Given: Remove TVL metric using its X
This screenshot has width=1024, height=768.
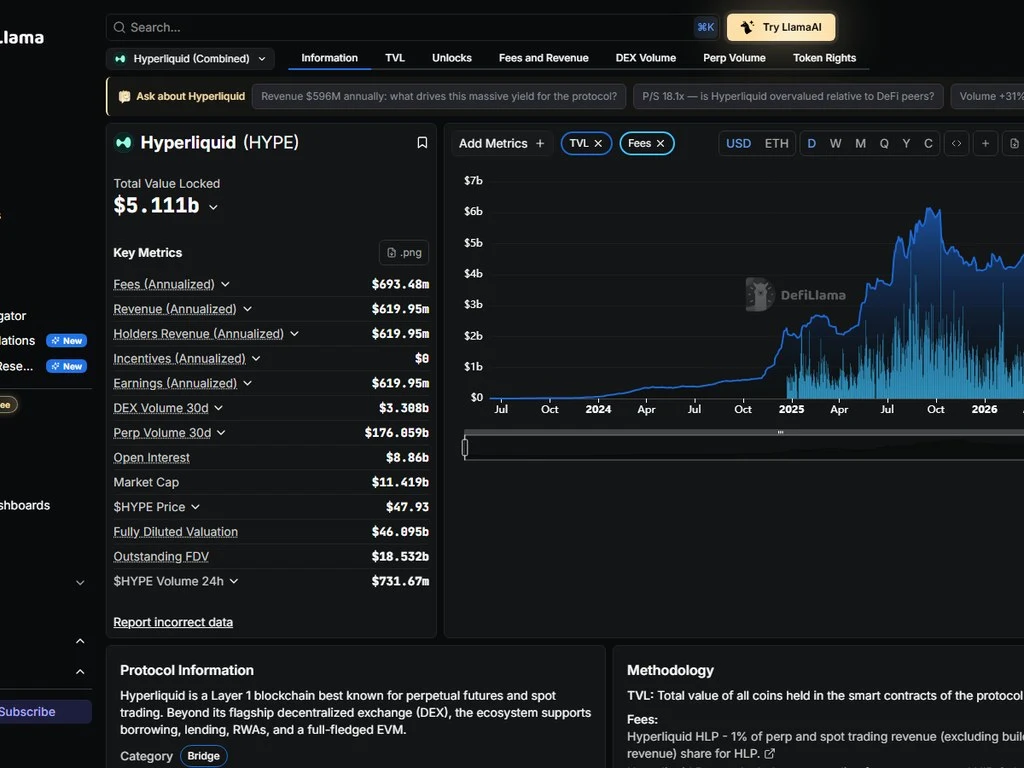Looking at the screenshot, I should pos(598,143).
